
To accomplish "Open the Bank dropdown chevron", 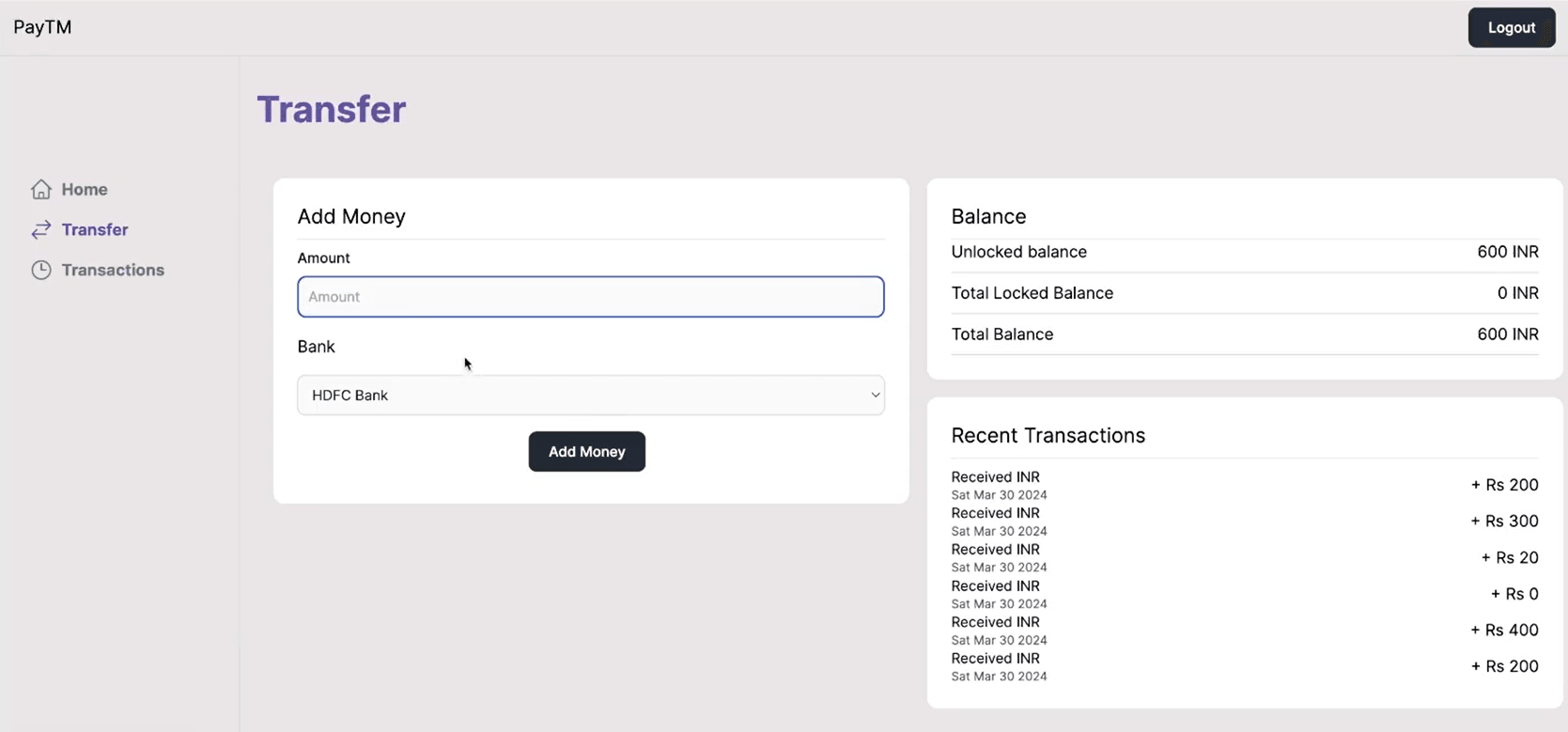I will [874, 395].
